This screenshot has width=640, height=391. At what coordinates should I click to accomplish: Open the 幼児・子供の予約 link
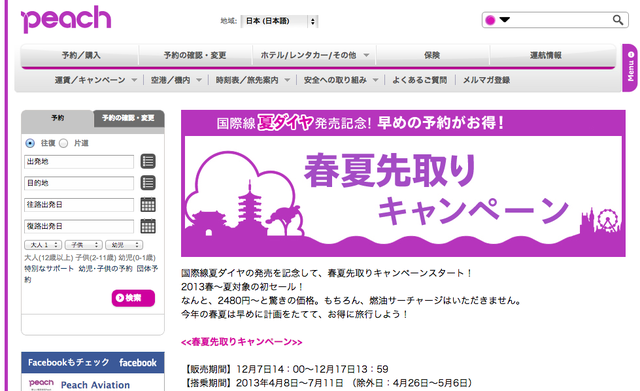(x=105, y=269)
